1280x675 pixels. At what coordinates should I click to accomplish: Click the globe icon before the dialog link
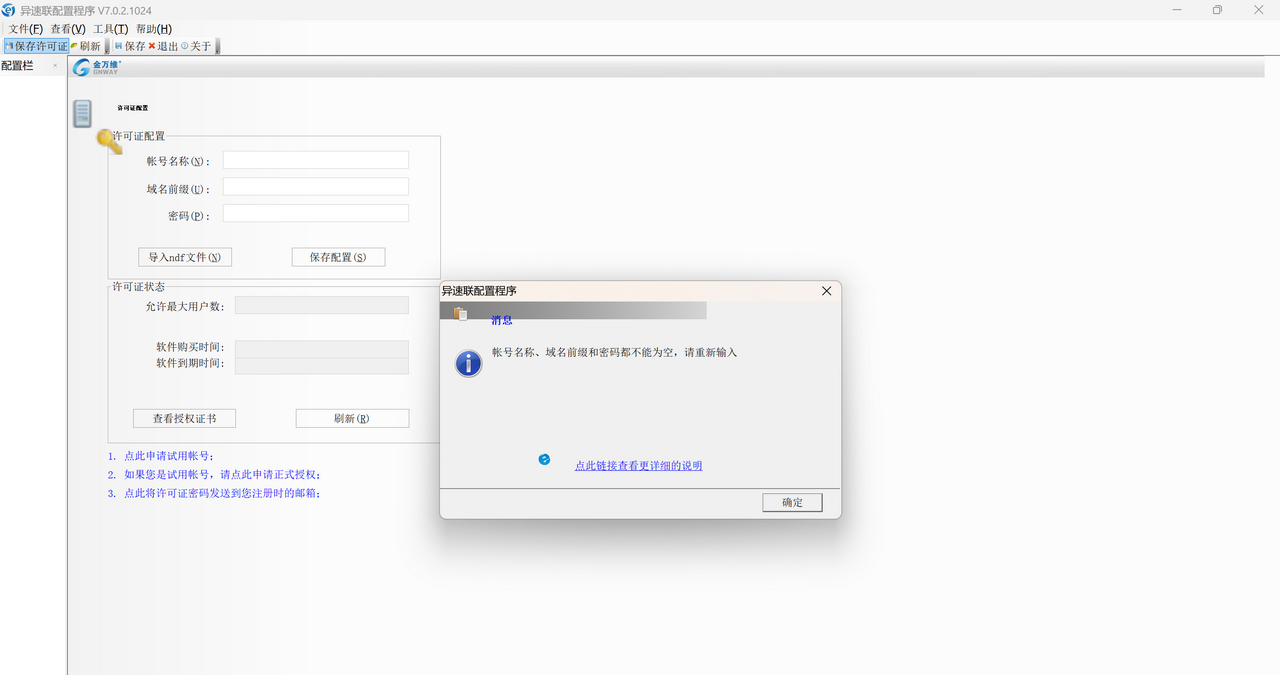(544, 458)
